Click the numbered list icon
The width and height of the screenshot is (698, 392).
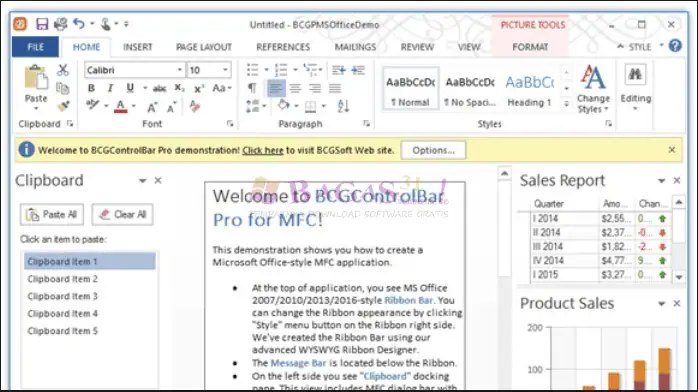(x=281, y=70)
